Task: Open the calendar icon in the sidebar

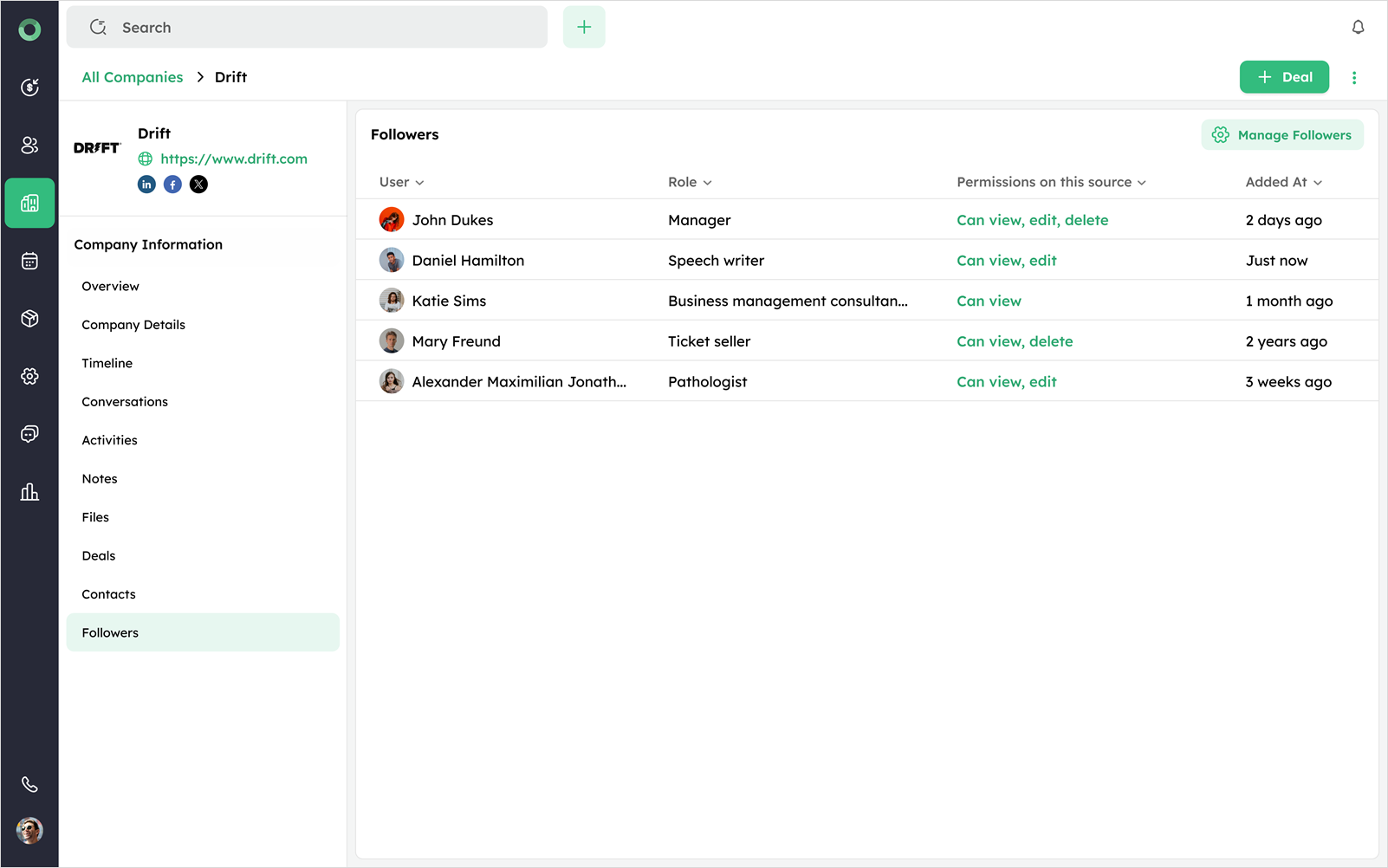Action: pos(29,261)
